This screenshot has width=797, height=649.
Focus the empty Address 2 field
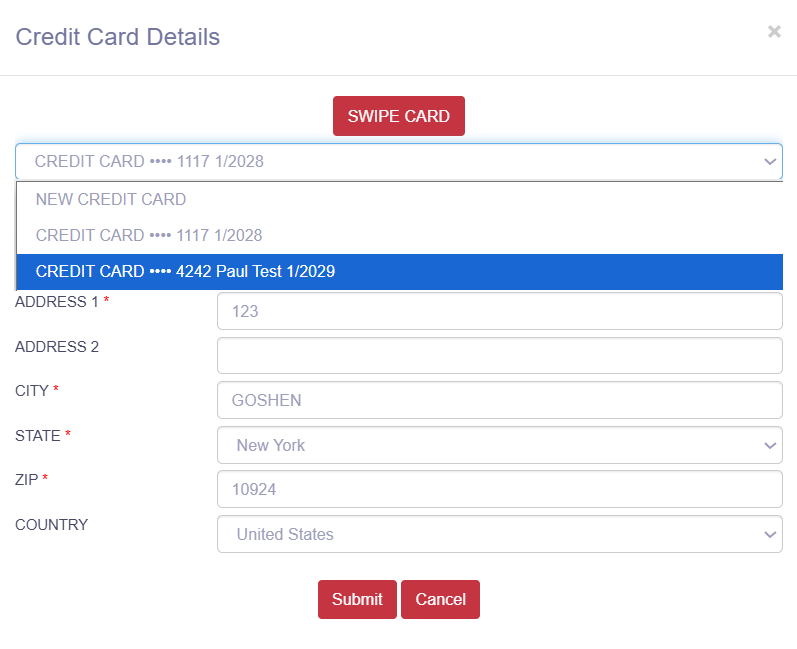499,355
